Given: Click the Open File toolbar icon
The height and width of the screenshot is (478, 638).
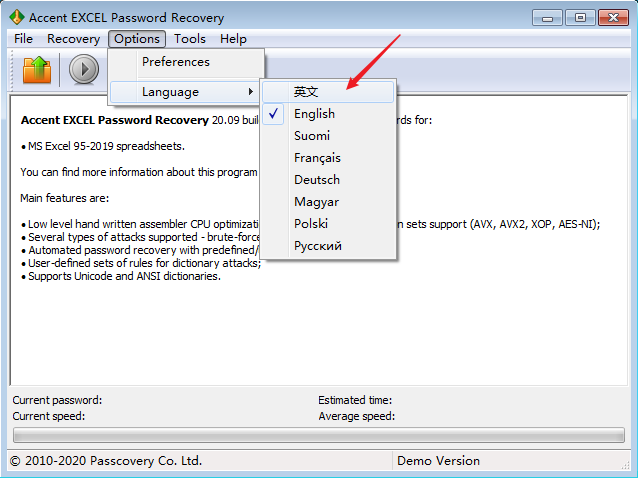Looking at the screenshot, I should point(36,69).
